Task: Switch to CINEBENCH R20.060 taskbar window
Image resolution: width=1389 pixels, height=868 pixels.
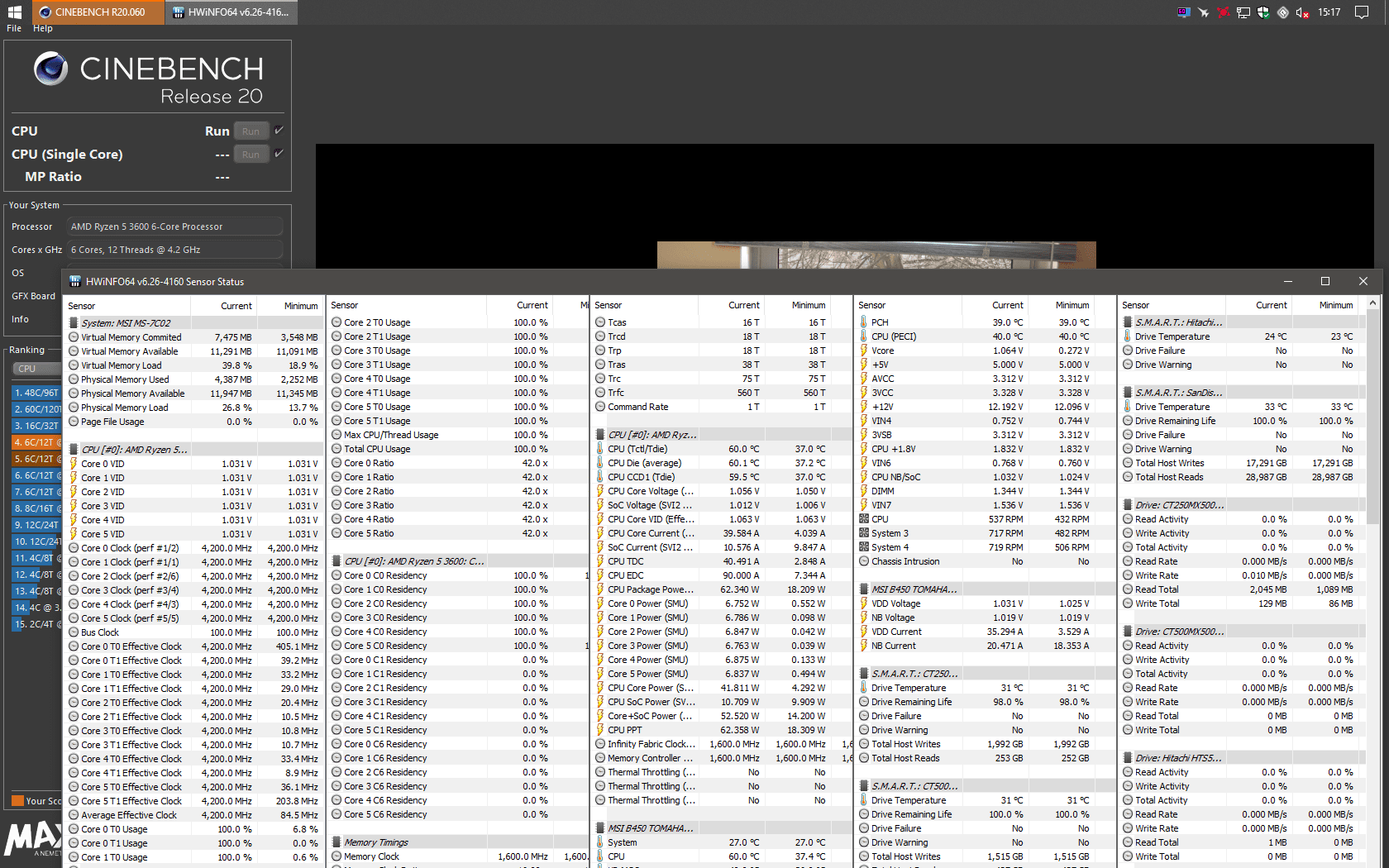Action: pyautogui.click(x=98, y=12)
